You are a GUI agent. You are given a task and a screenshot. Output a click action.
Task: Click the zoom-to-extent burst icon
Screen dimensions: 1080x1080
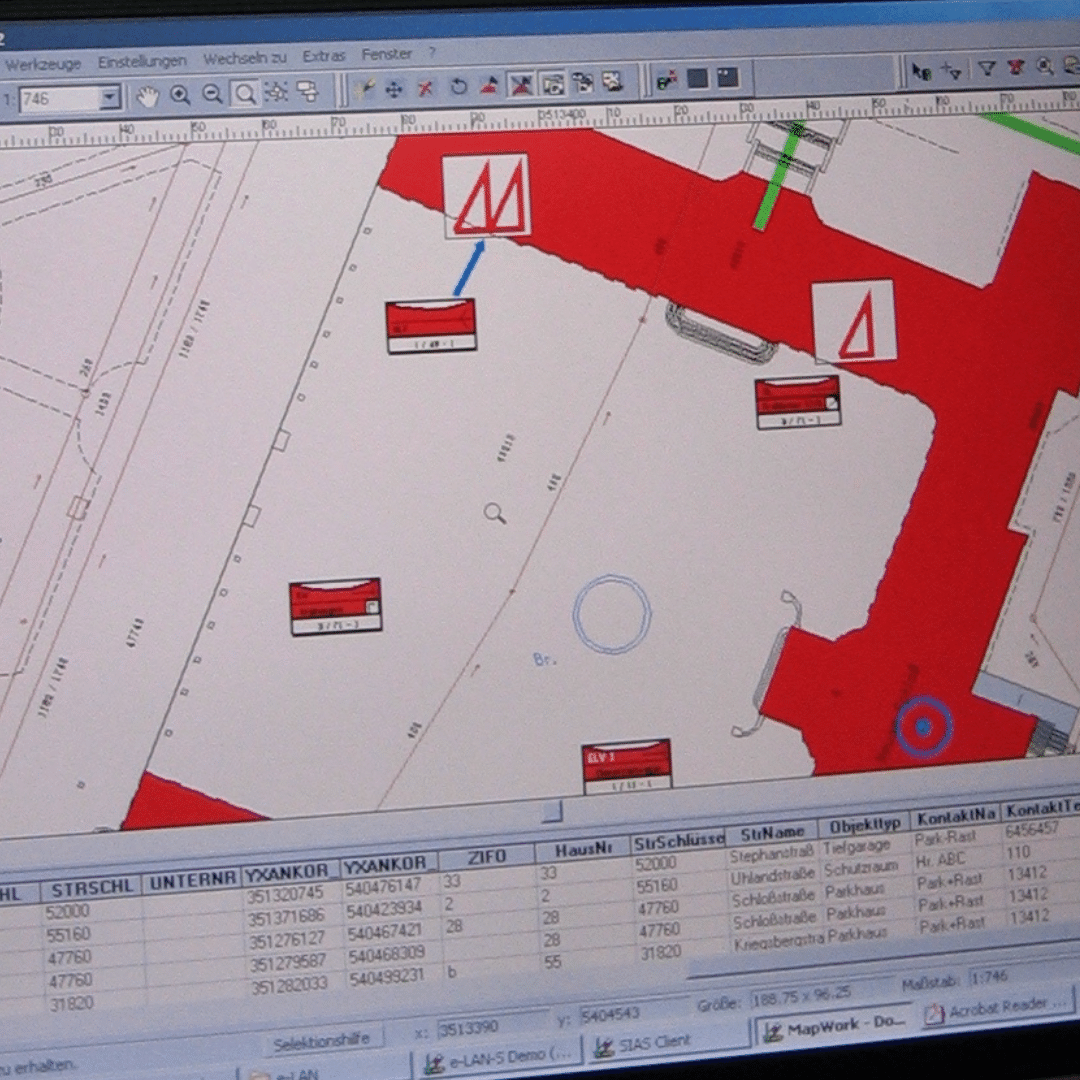pos(276,92)
